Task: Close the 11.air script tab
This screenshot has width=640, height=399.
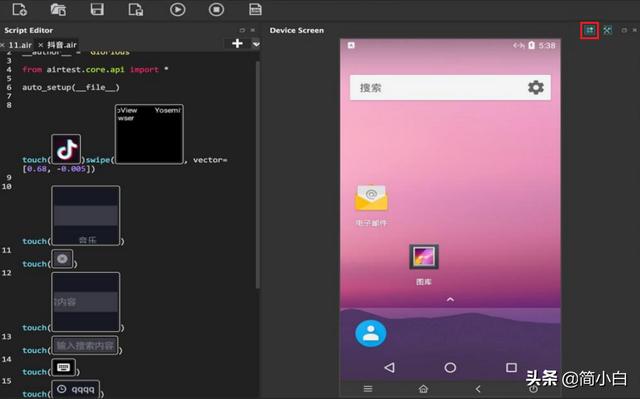Action: [2, 45]
